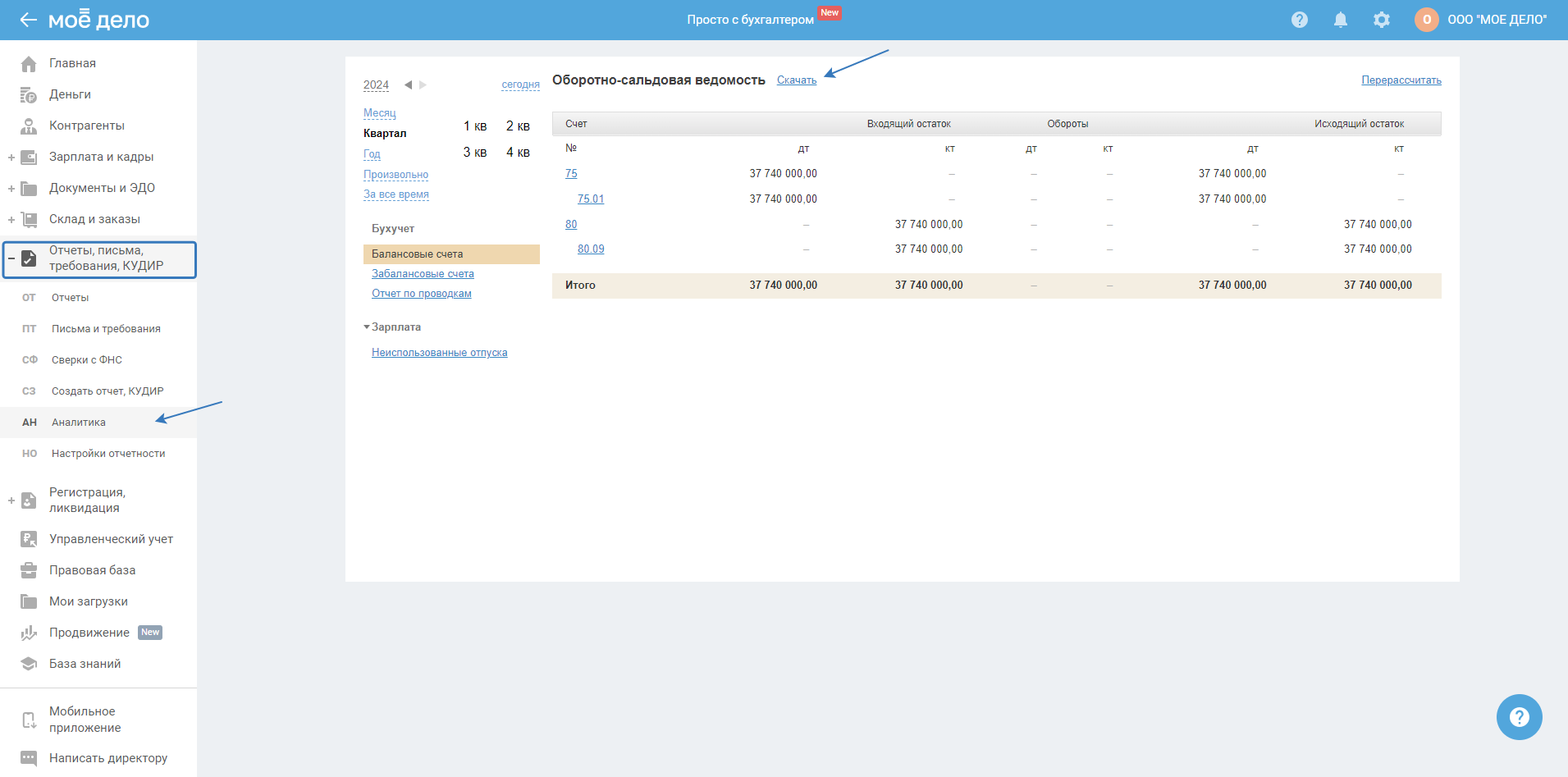Click the back arrow in header
This screenshot has height=777, width=1568.
click(x=28, y=20)
